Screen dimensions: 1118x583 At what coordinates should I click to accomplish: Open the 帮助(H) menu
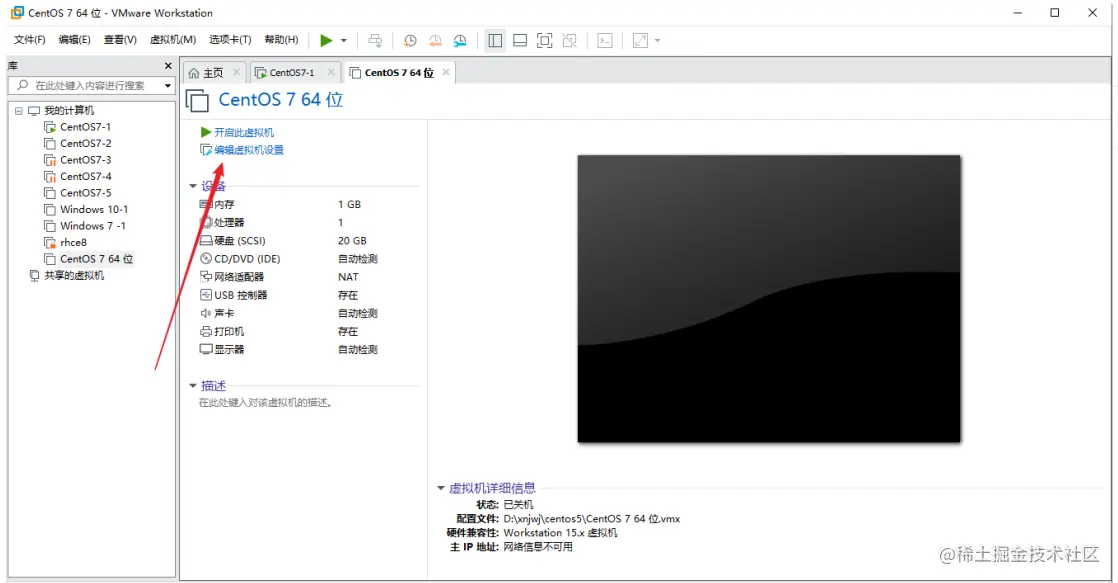281,40
